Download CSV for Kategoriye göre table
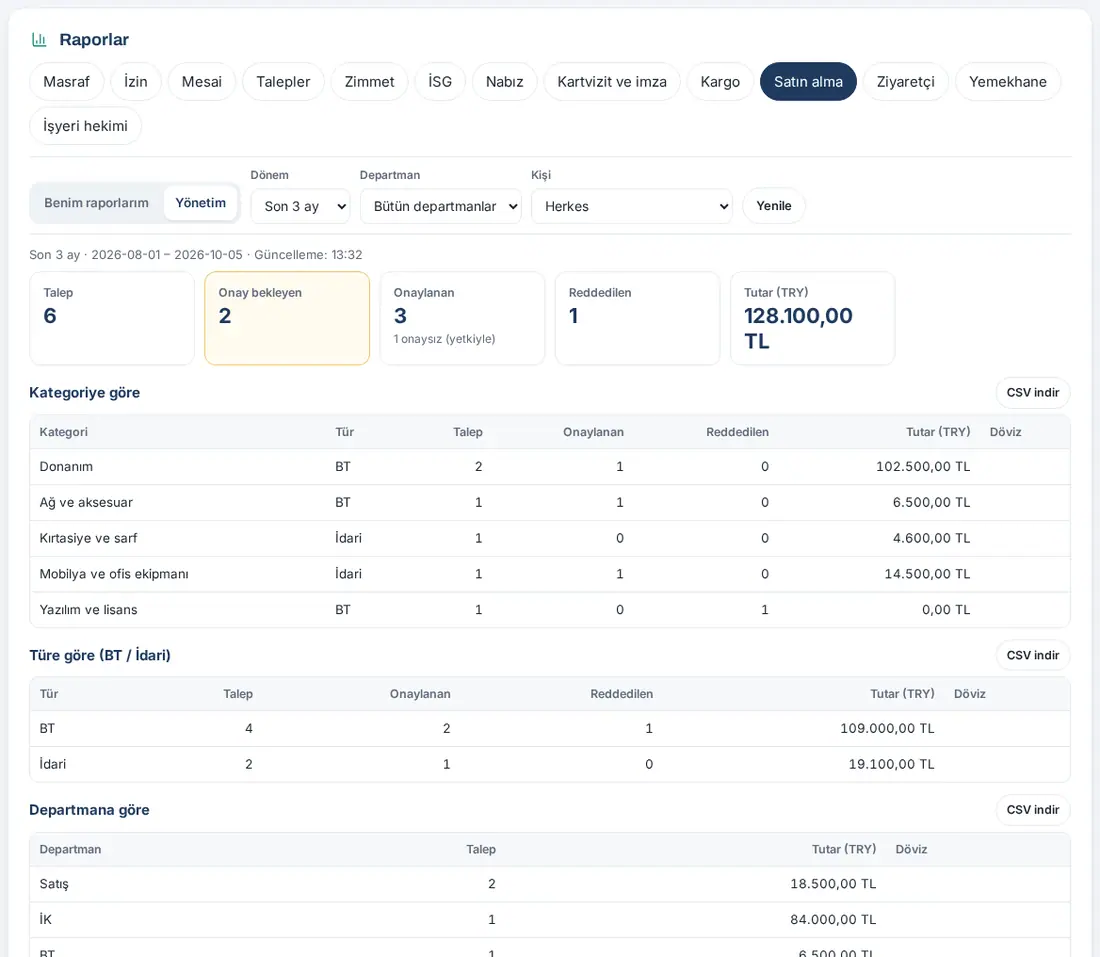This screenshot has height=957, width=1100. pos(1033,392)
